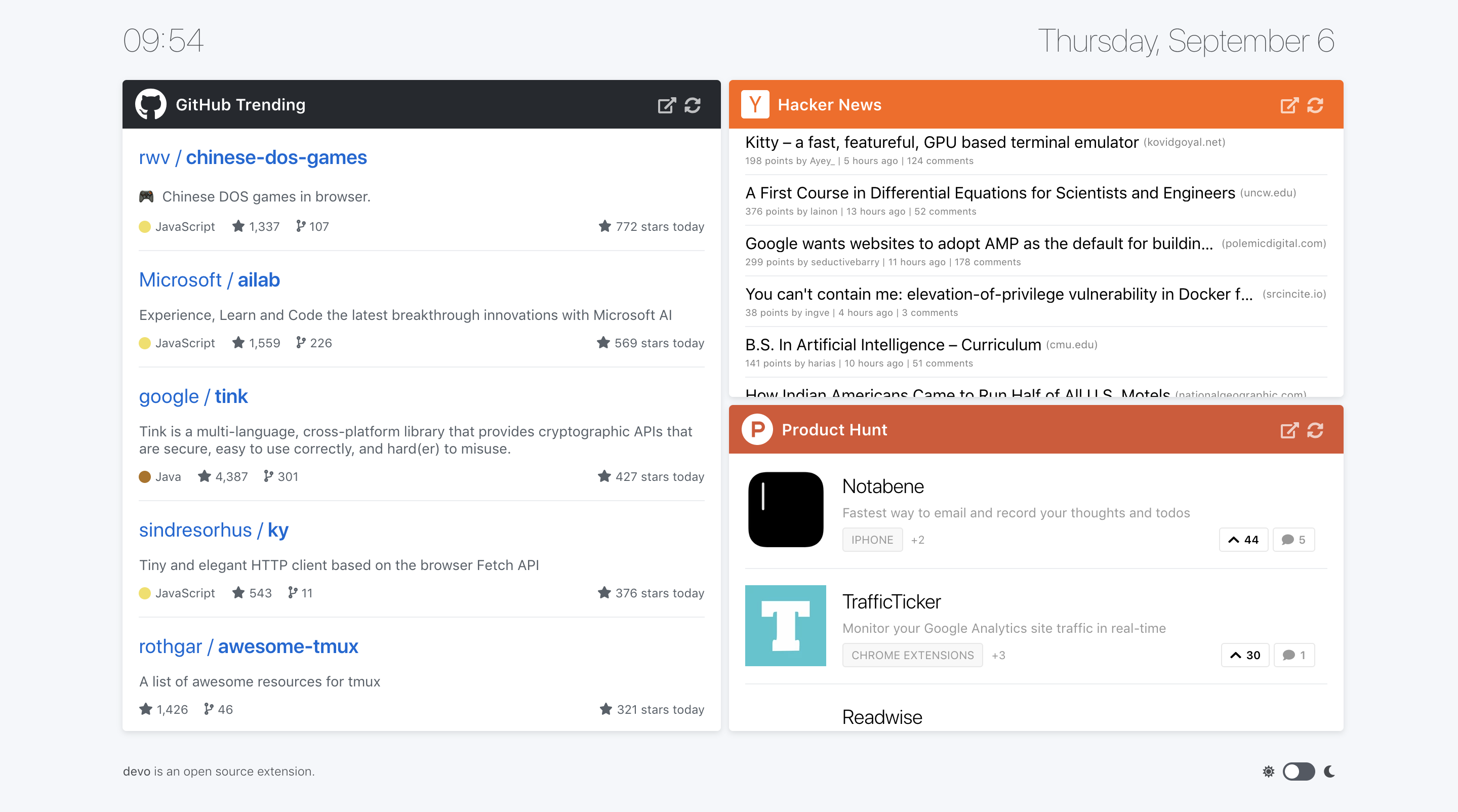Upvote Notabene with 44 votes
This screenshot has width=1458, height=812.
point(1243,540)
